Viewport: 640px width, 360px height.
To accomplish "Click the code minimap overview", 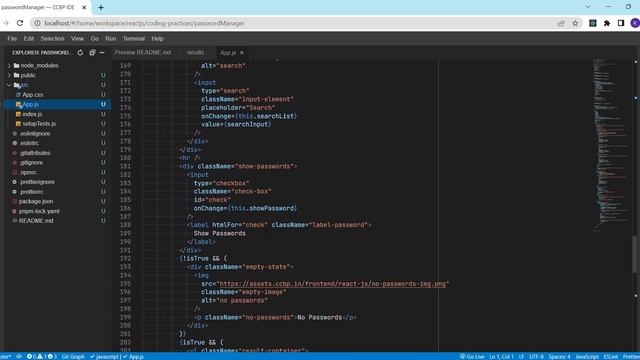I will [x=611, y=145].
